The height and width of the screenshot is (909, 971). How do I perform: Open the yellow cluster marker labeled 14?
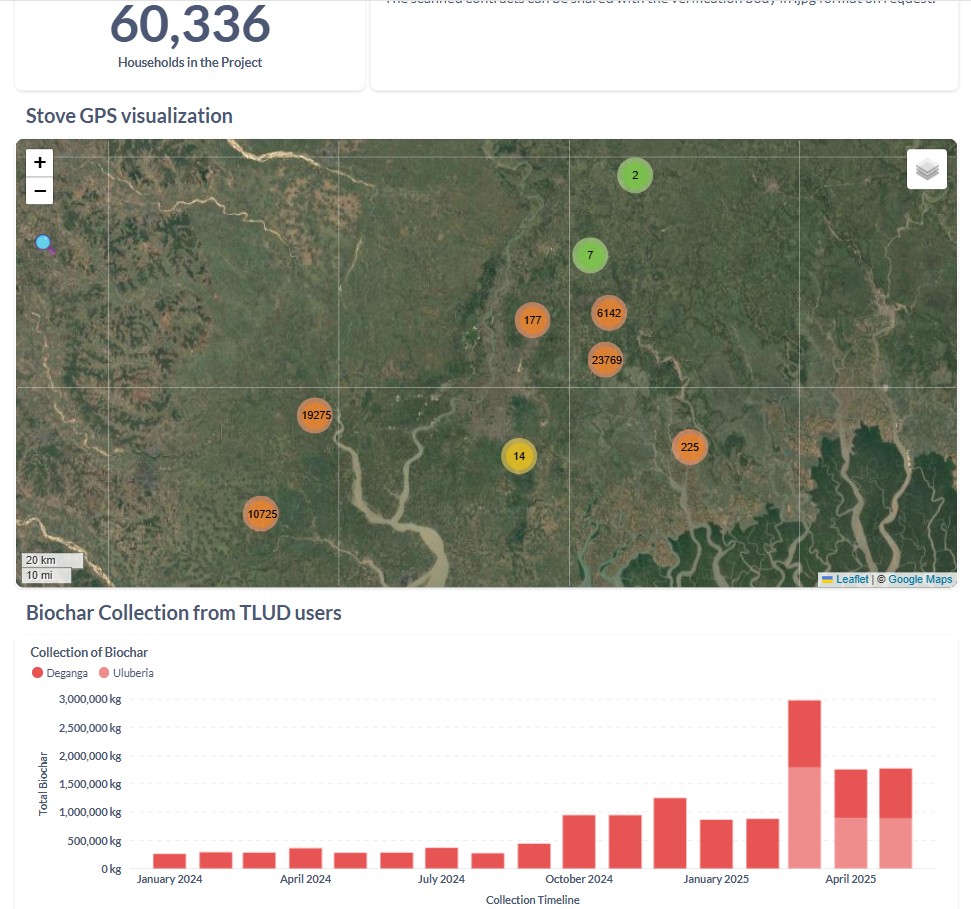click(x=519, y=456)
